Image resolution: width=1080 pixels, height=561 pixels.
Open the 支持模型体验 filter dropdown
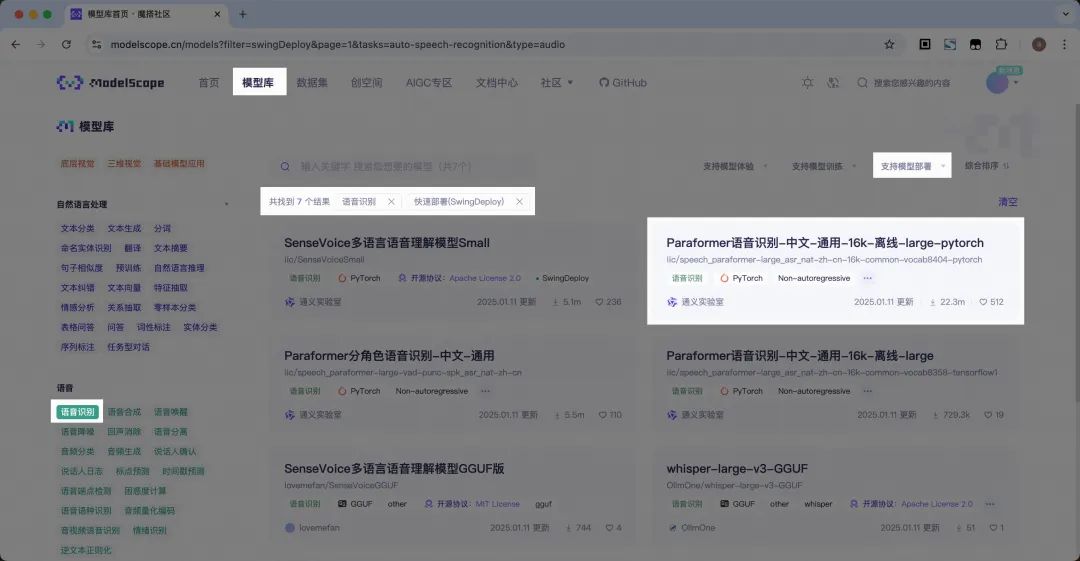[x=735, y=166]
